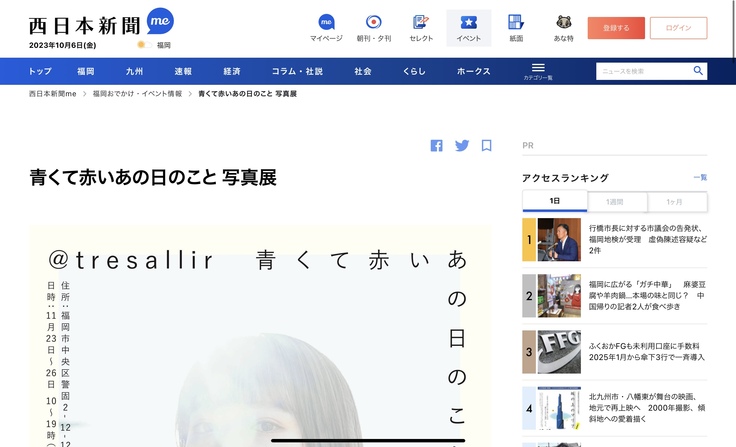Open the コラム・社説 navigation menu item
Image resolution: width=736 pixels, height=447 pixels.
[x=297, y=72]
